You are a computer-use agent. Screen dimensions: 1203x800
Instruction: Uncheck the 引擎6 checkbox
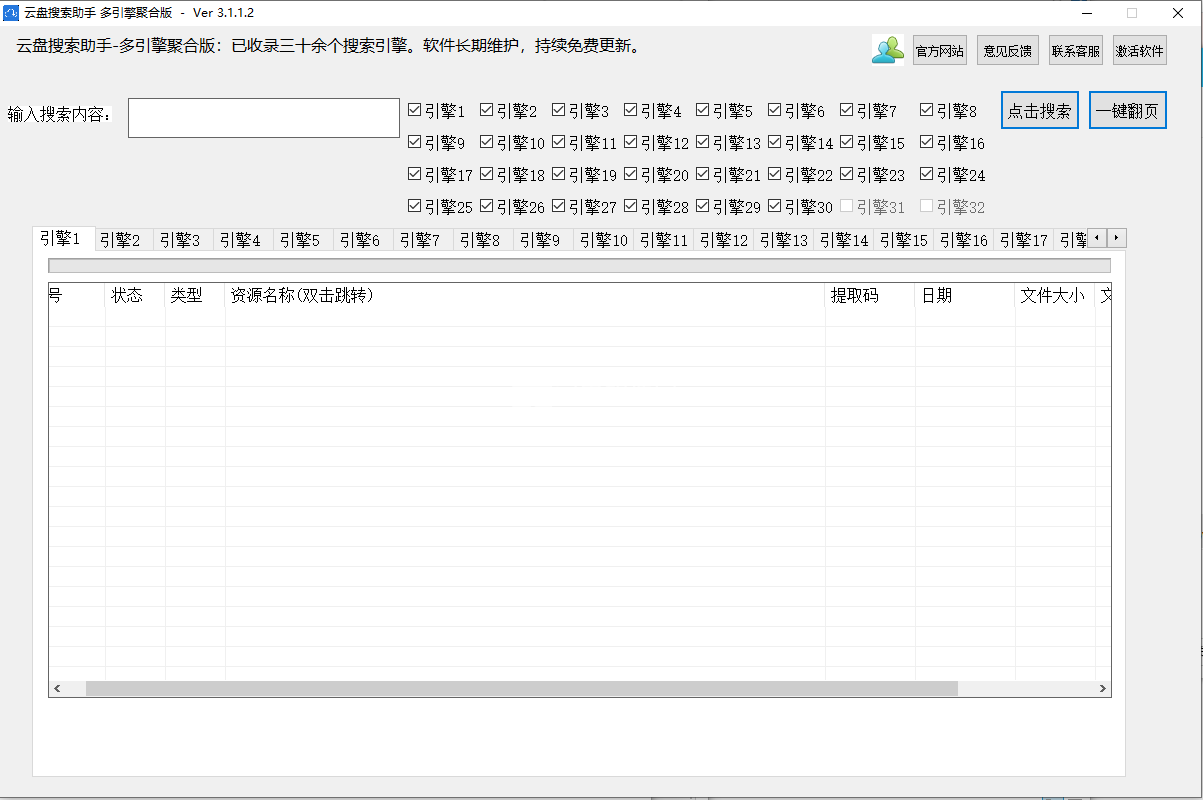tap(775, 110)
